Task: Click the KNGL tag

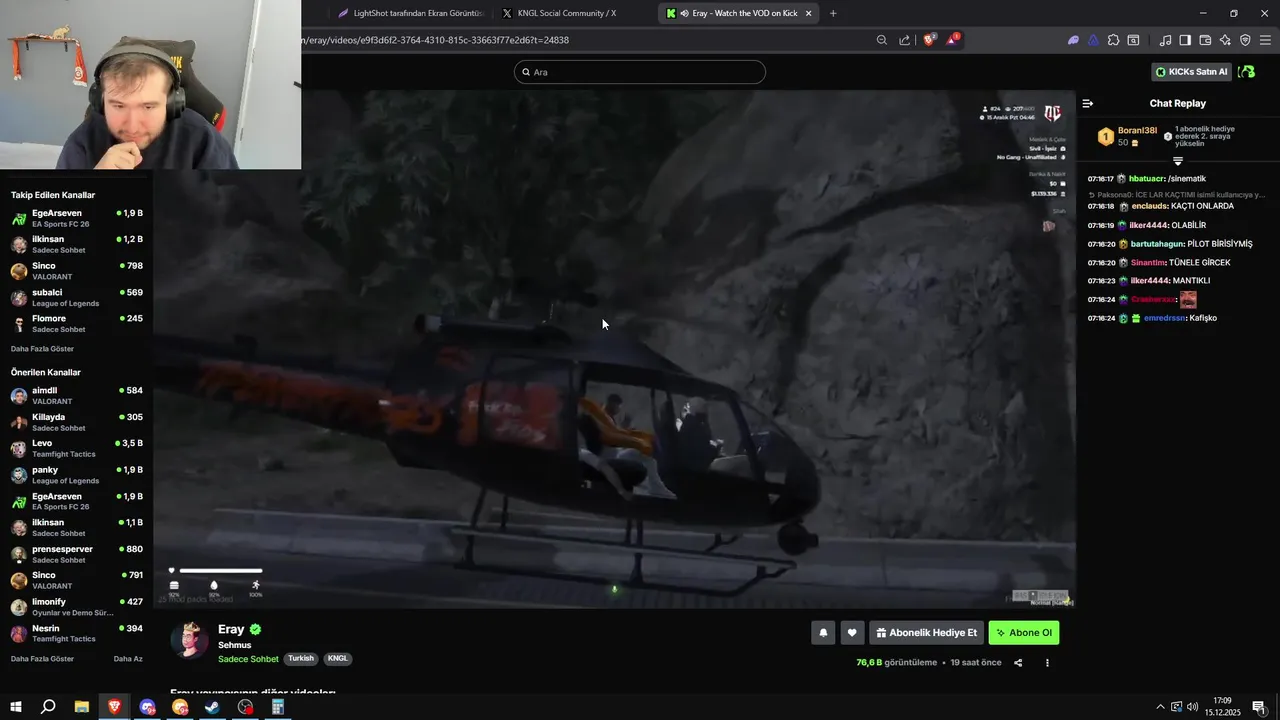Action: tap(338, 659)
